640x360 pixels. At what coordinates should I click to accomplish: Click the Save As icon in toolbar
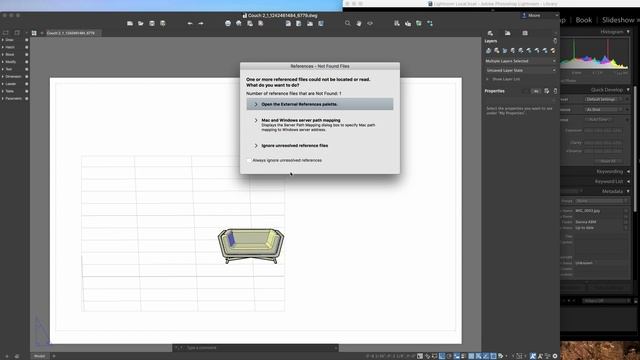click(163, 24)
